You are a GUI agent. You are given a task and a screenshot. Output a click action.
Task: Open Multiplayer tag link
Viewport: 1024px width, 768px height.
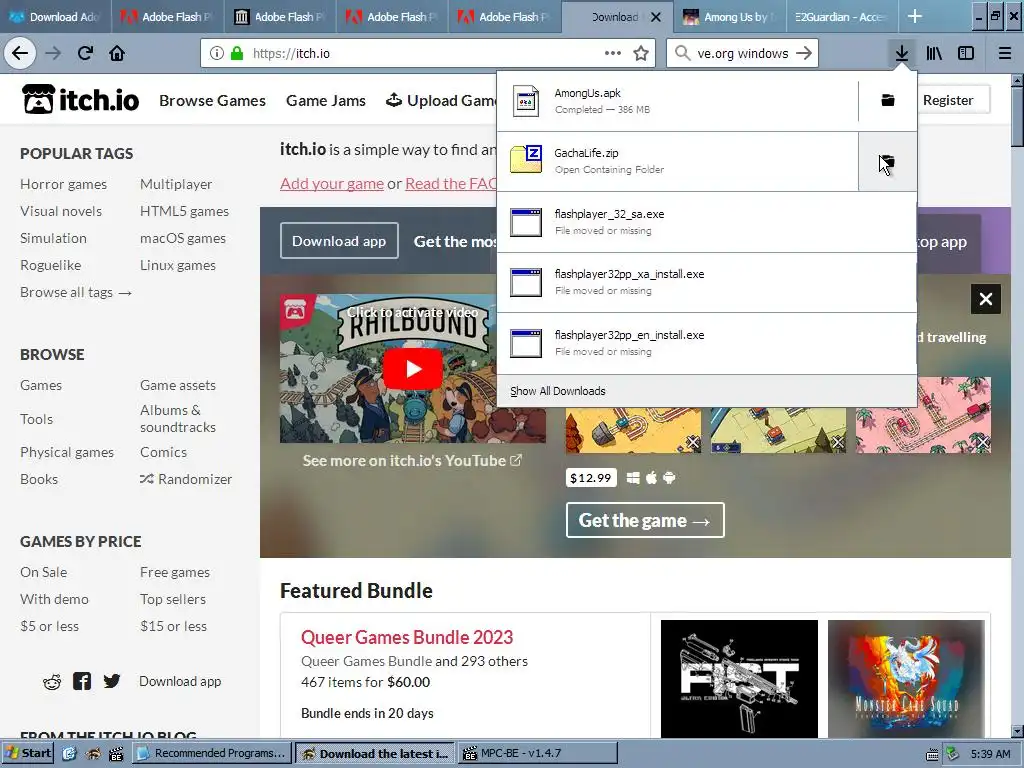pyautogui.click(x=176, y=184)
